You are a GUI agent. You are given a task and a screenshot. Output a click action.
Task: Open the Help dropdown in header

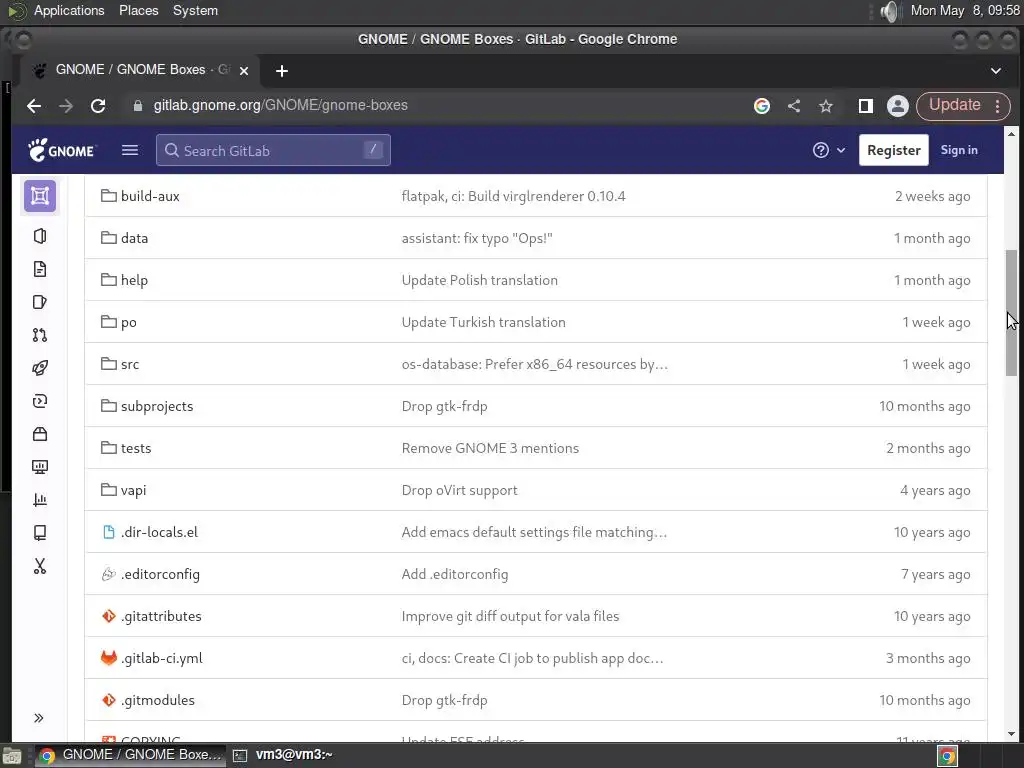click(828, 150)
